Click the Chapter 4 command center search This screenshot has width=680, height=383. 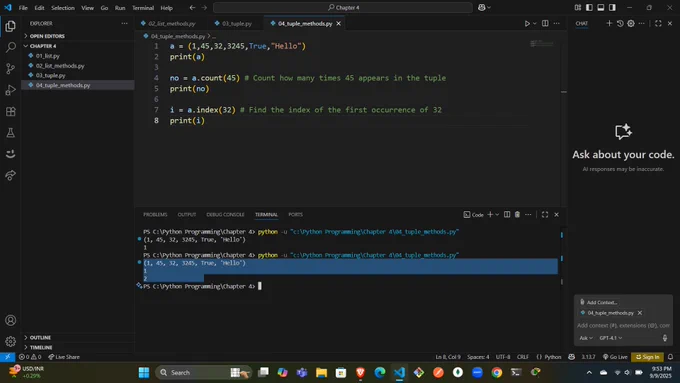point(343,7)
